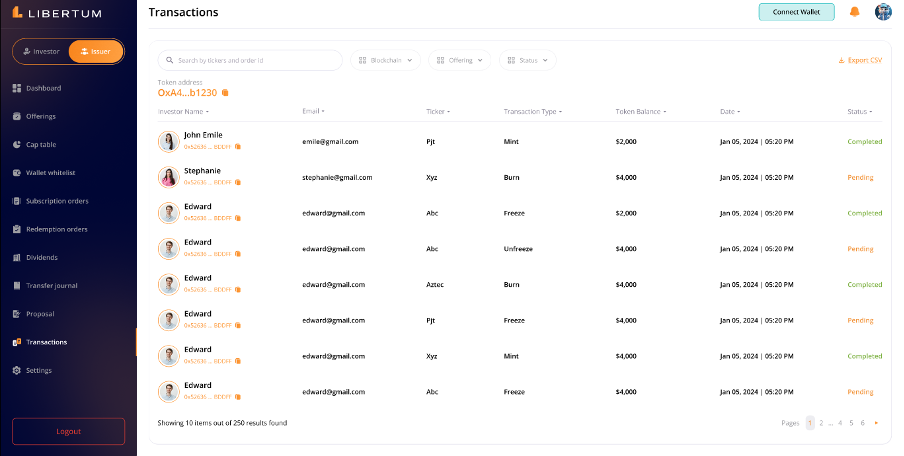
Task: Switch to Investor mode
Action: click(x=42, y=51)
